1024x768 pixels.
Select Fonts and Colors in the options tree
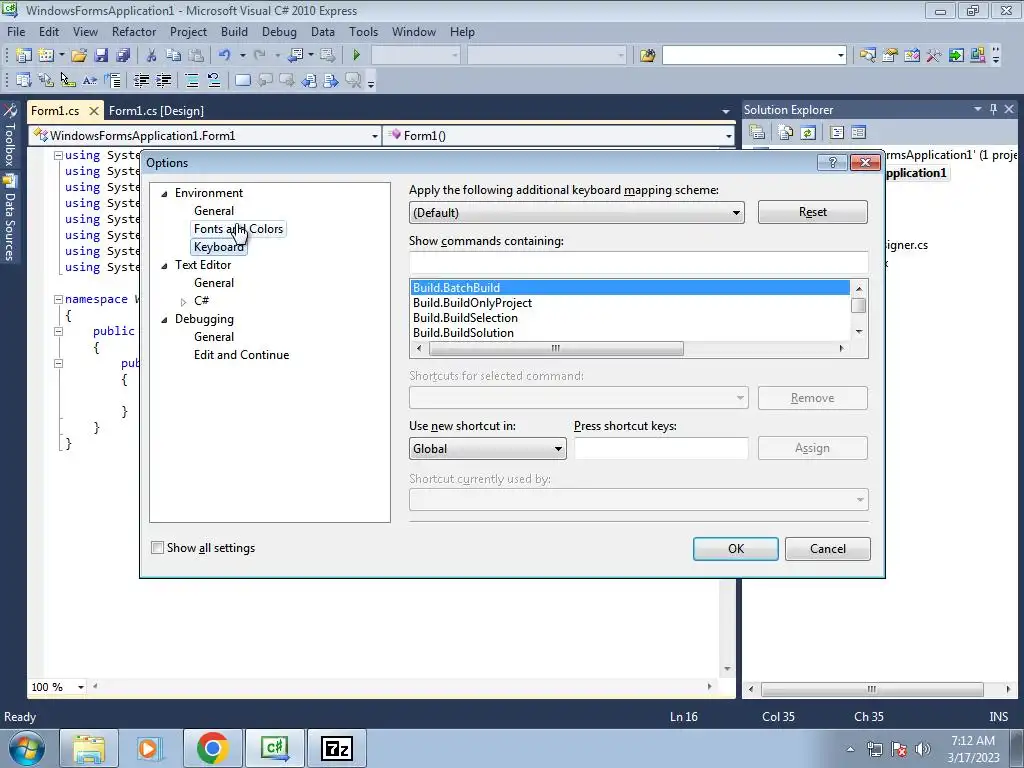(x=238, y=229)
